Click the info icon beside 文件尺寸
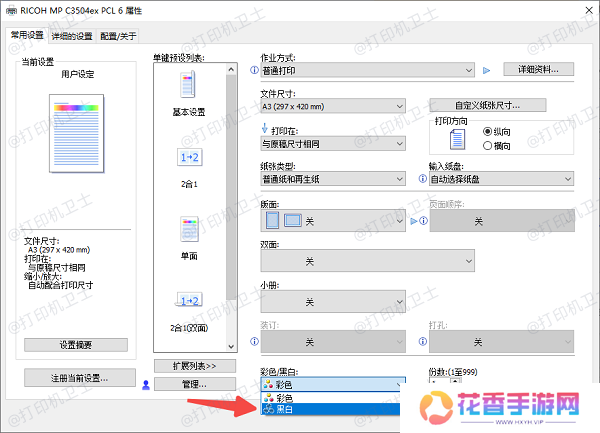The width and height of the screenshot is (600, 433). [x=253, y=105]
